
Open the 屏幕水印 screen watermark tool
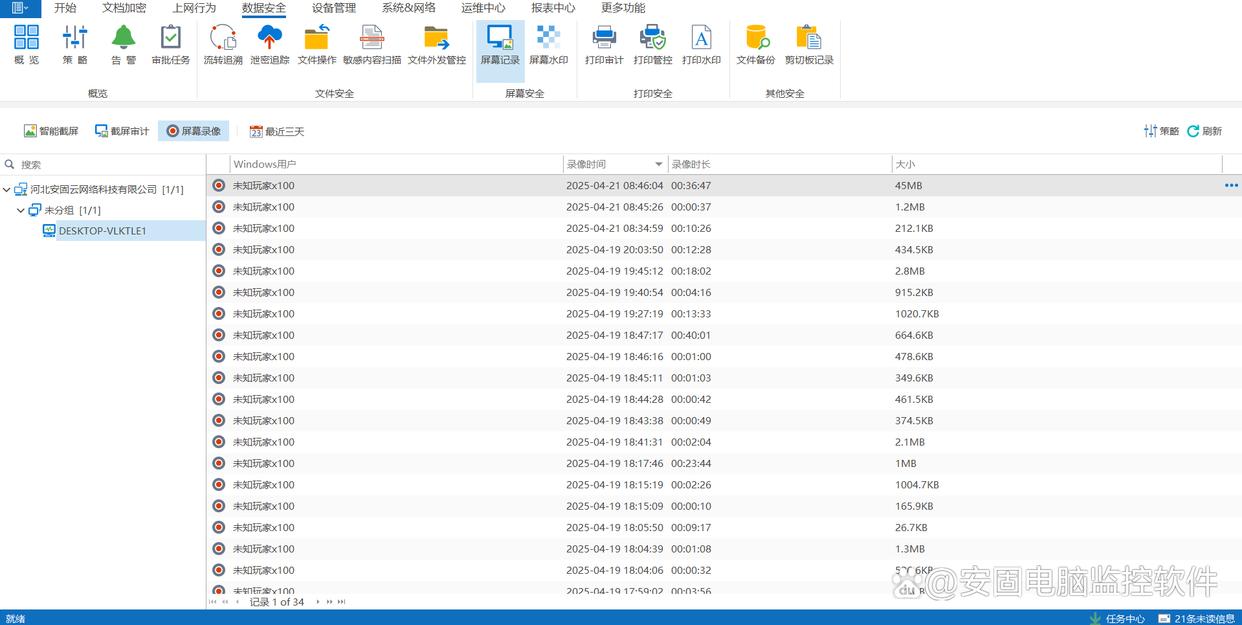point(548,46)
